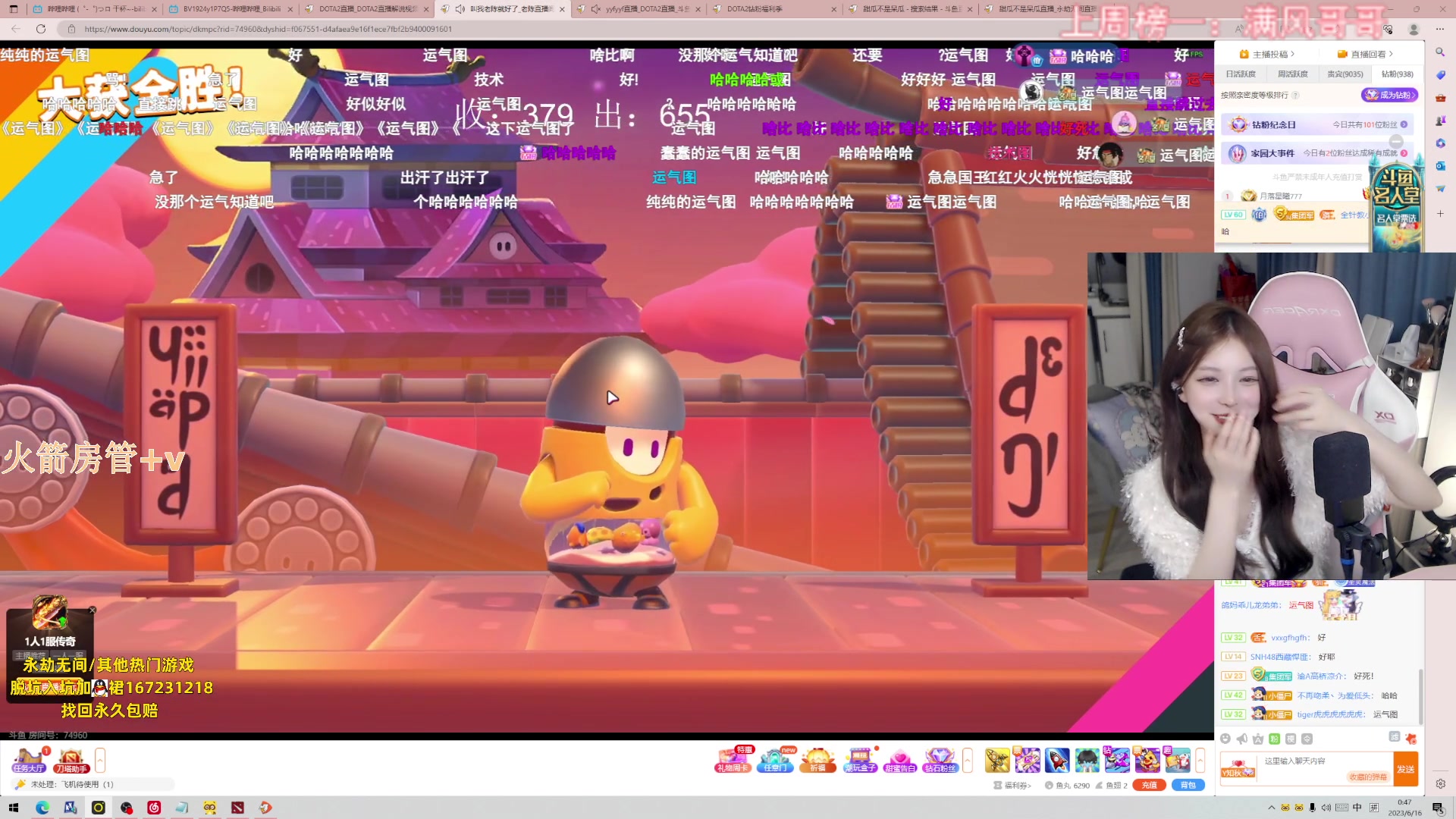The width and height of the screenshot is (1456, 819).
Task: Expand the gift list arrow beside gifts
Action: click(x=1200, y=759)
